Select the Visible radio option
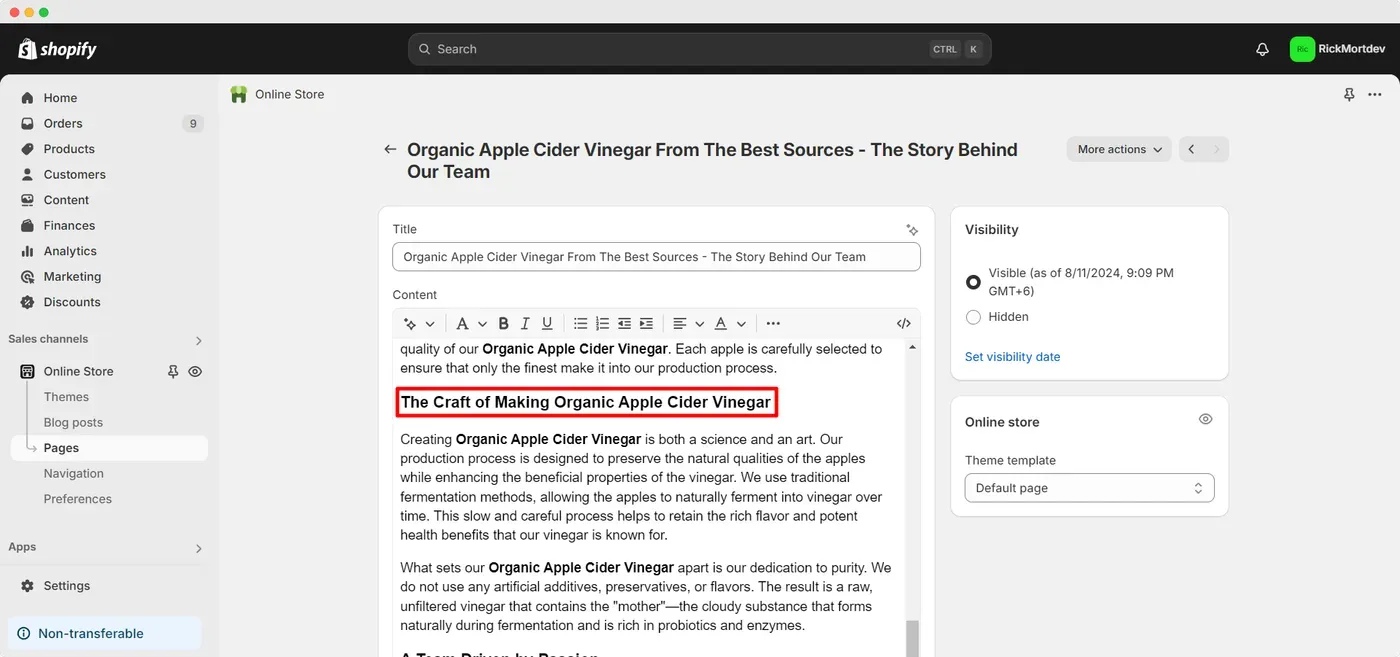 pyautogui.click(x=973, y=282)
